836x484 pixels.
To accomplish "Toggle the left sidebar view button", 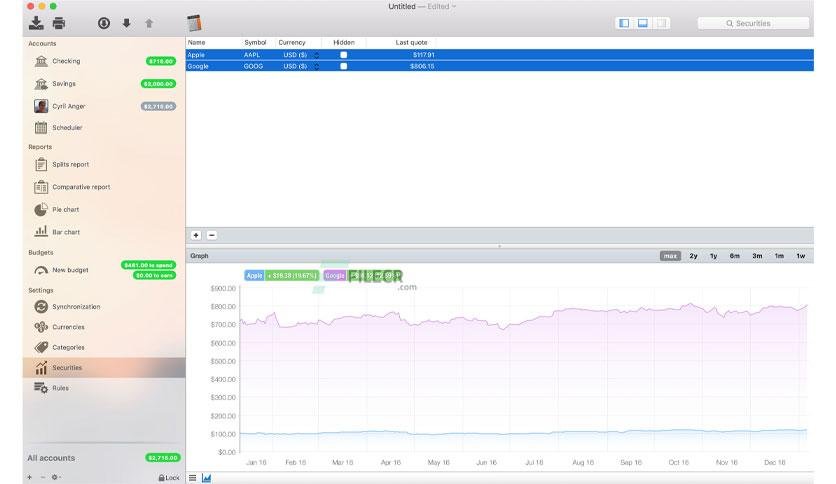I will 624,23.
